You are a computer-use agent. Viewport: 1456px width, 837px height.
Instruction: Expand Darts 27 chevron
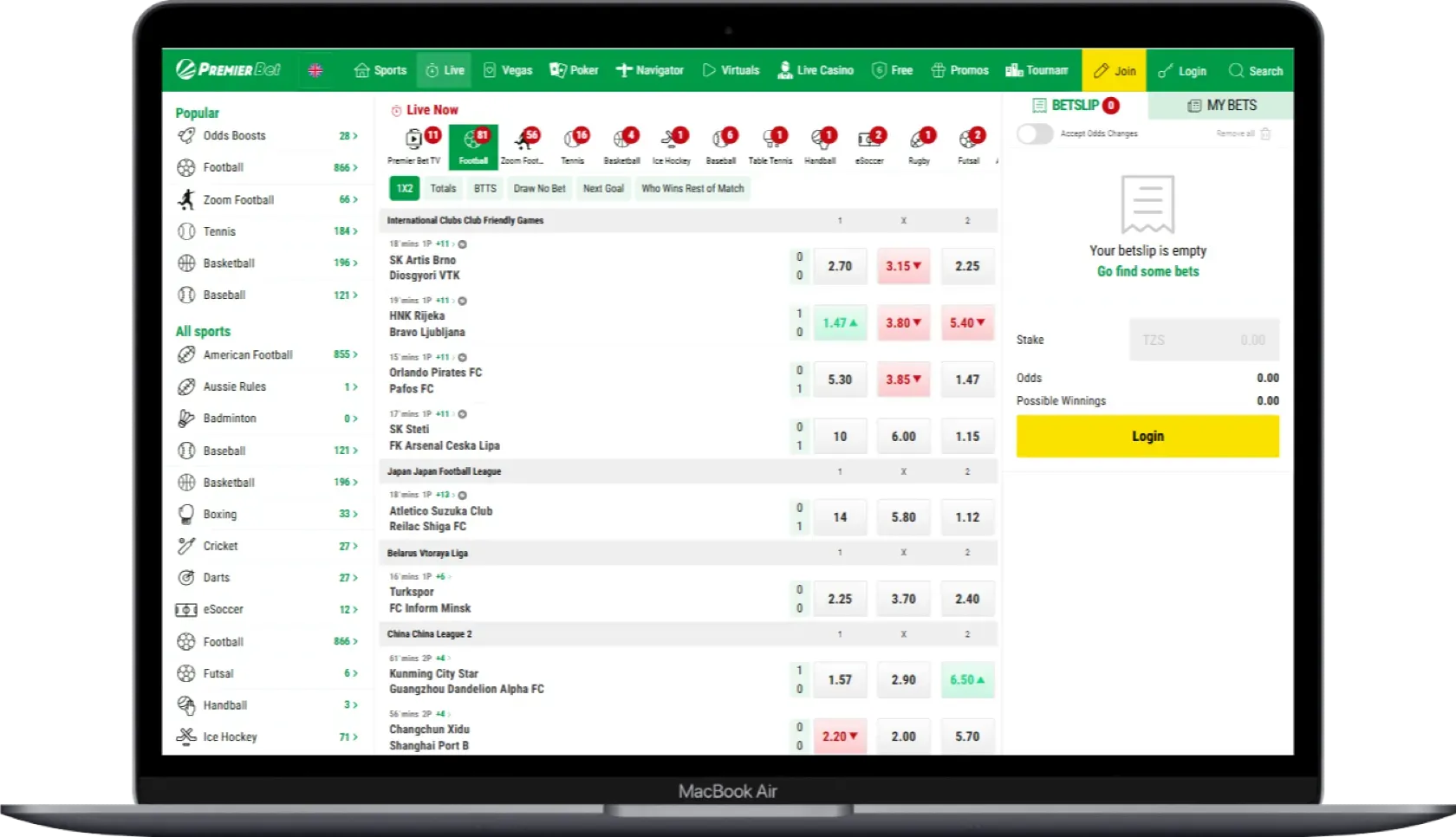point(355,577)
